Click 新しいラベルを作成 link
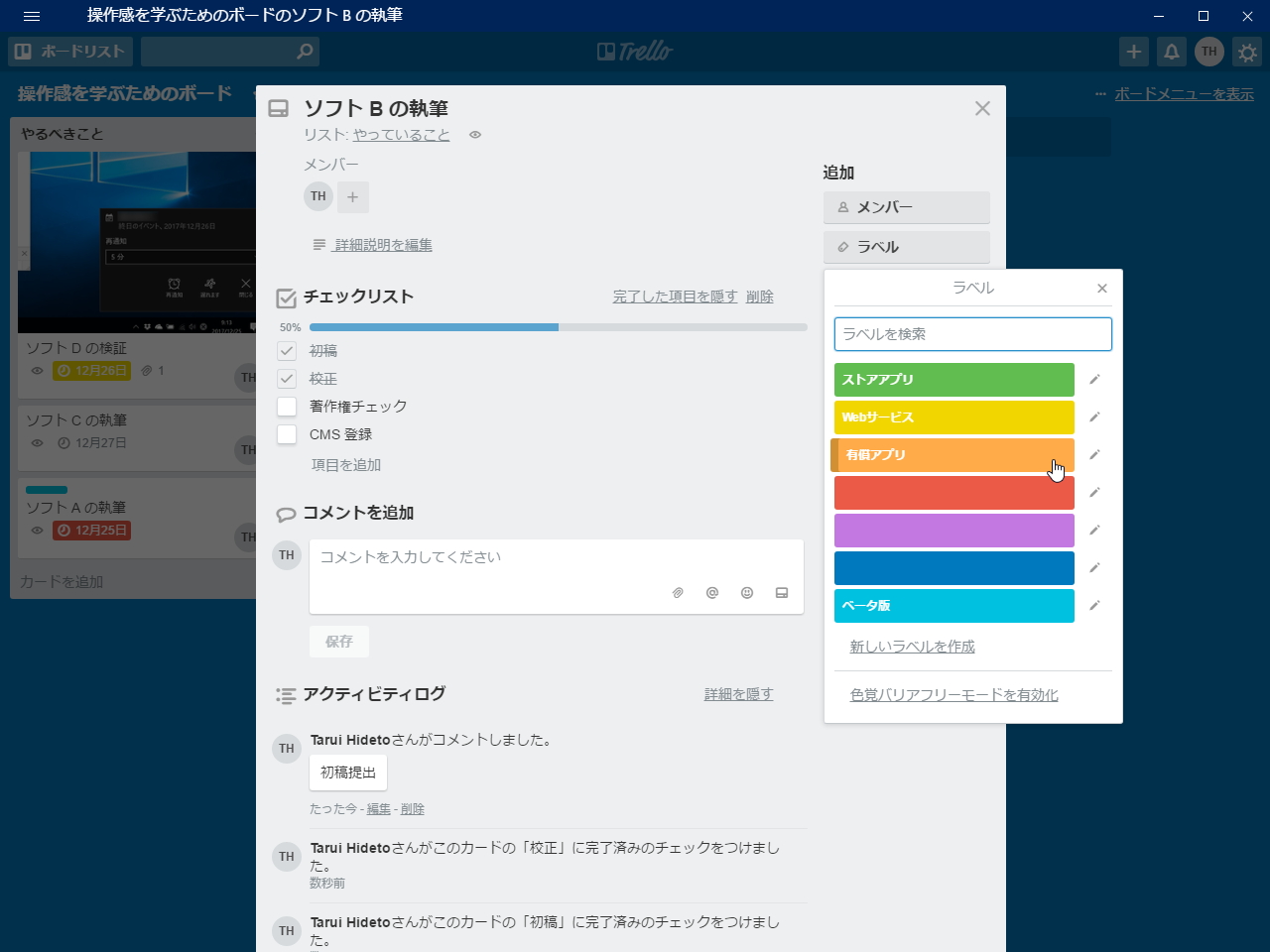 [913, 647]
